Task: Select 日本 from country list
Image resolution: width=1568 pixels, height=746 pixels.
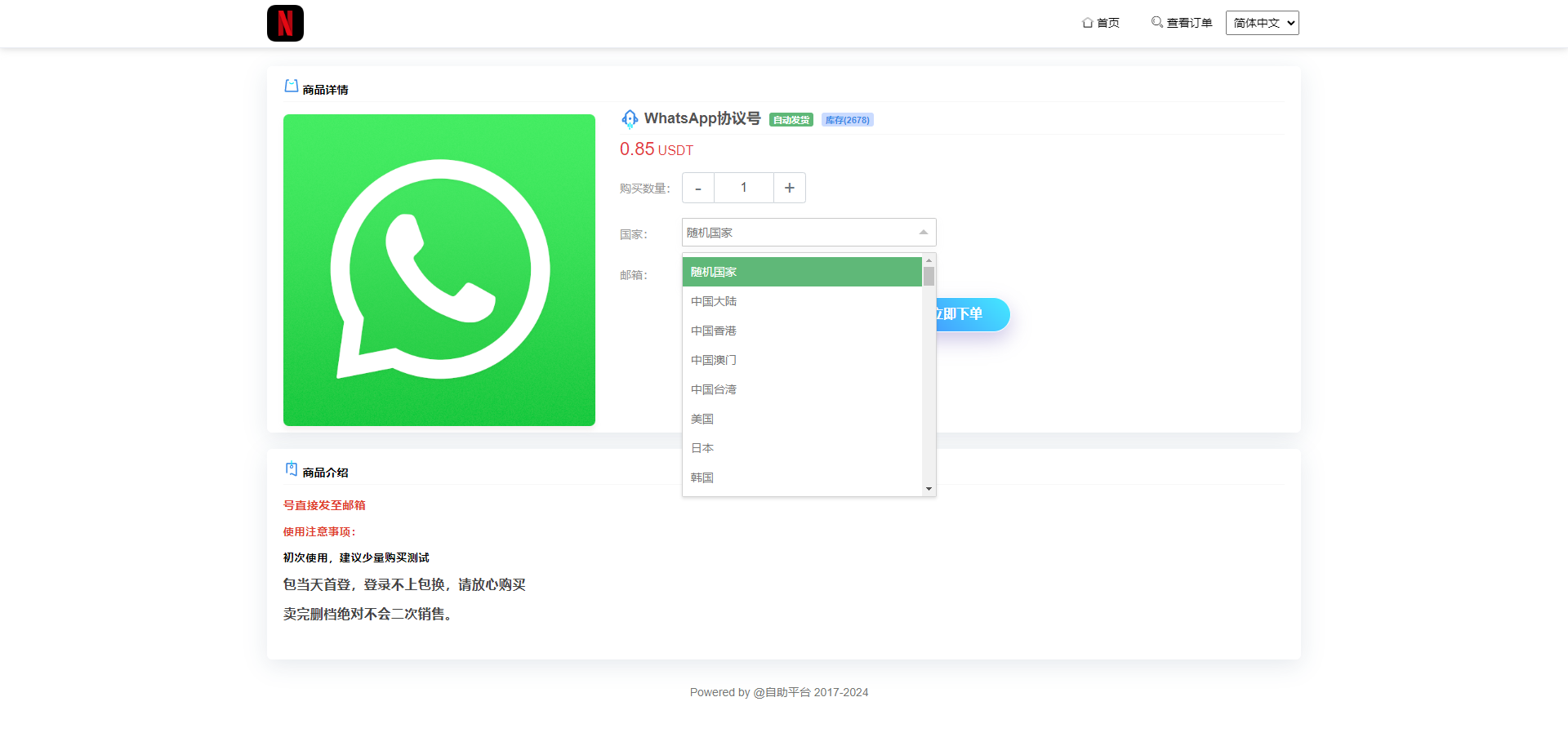Action: tap(802, 448)
